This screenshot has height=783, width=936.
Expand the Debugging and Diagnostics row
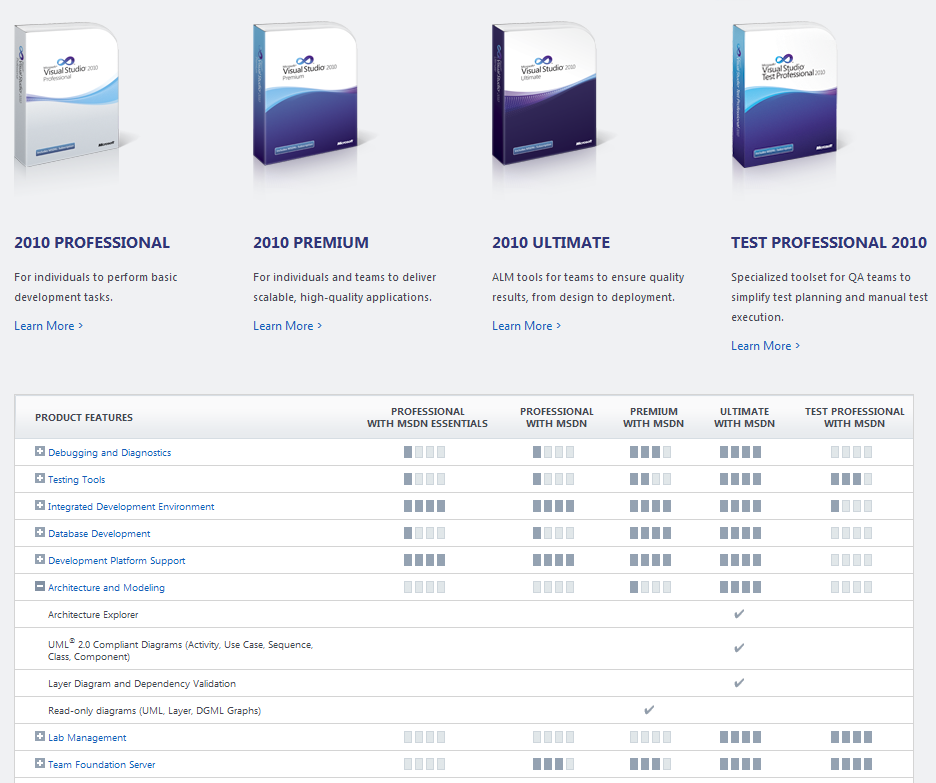pyautogui.click(x=40, y=452)
